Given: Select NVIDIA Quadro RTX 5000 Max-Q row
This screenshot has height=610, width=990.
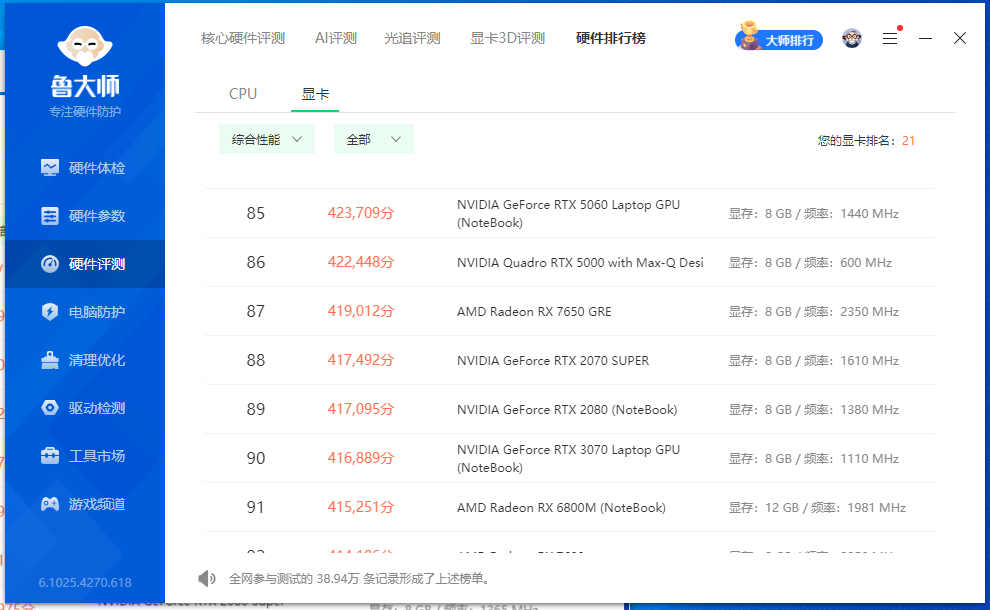Looking at the screenshot, I should tap(571, 262).
